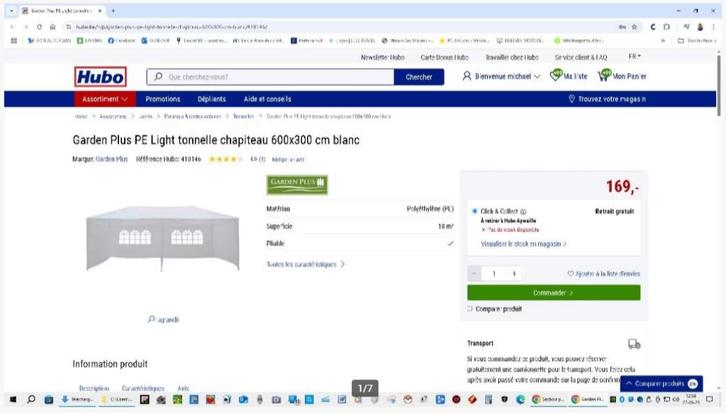Select the Click & Collect radio option

point(474,212)
